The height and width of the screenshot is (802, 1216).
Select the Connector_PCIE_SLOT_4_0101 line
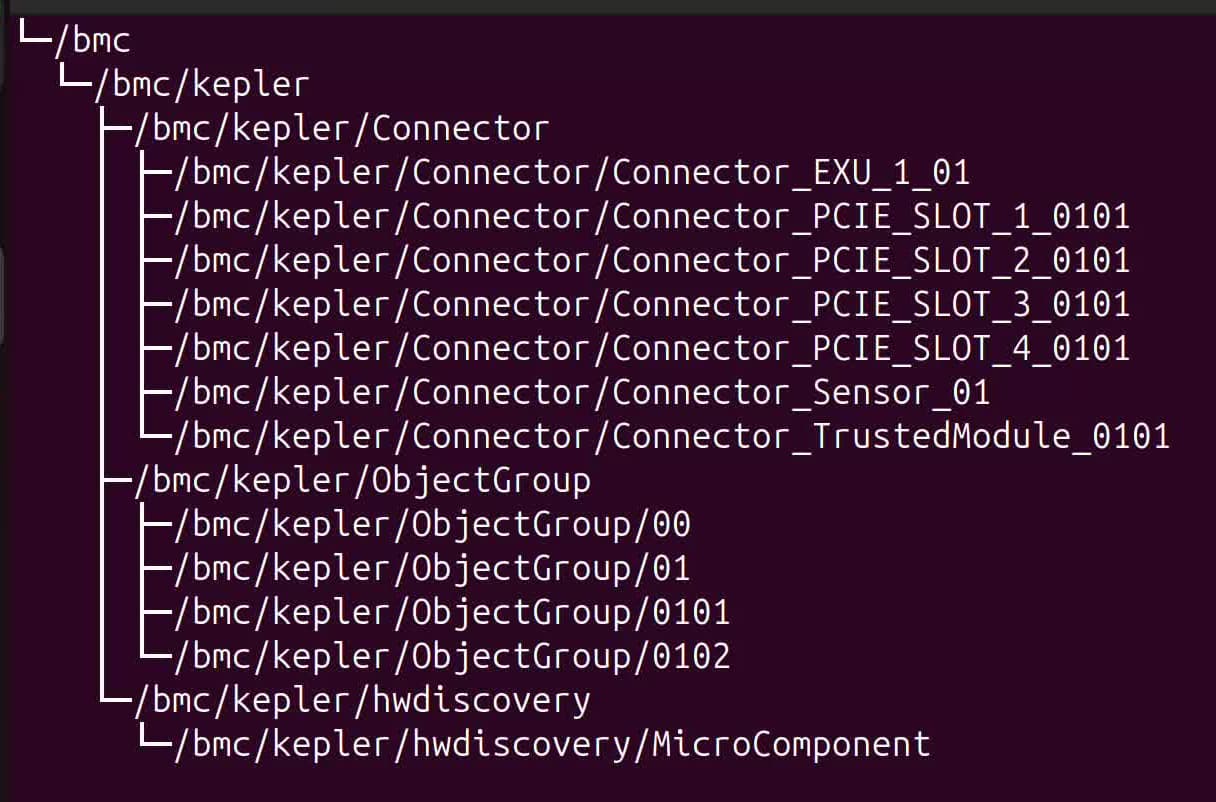(x=651, y=348)
